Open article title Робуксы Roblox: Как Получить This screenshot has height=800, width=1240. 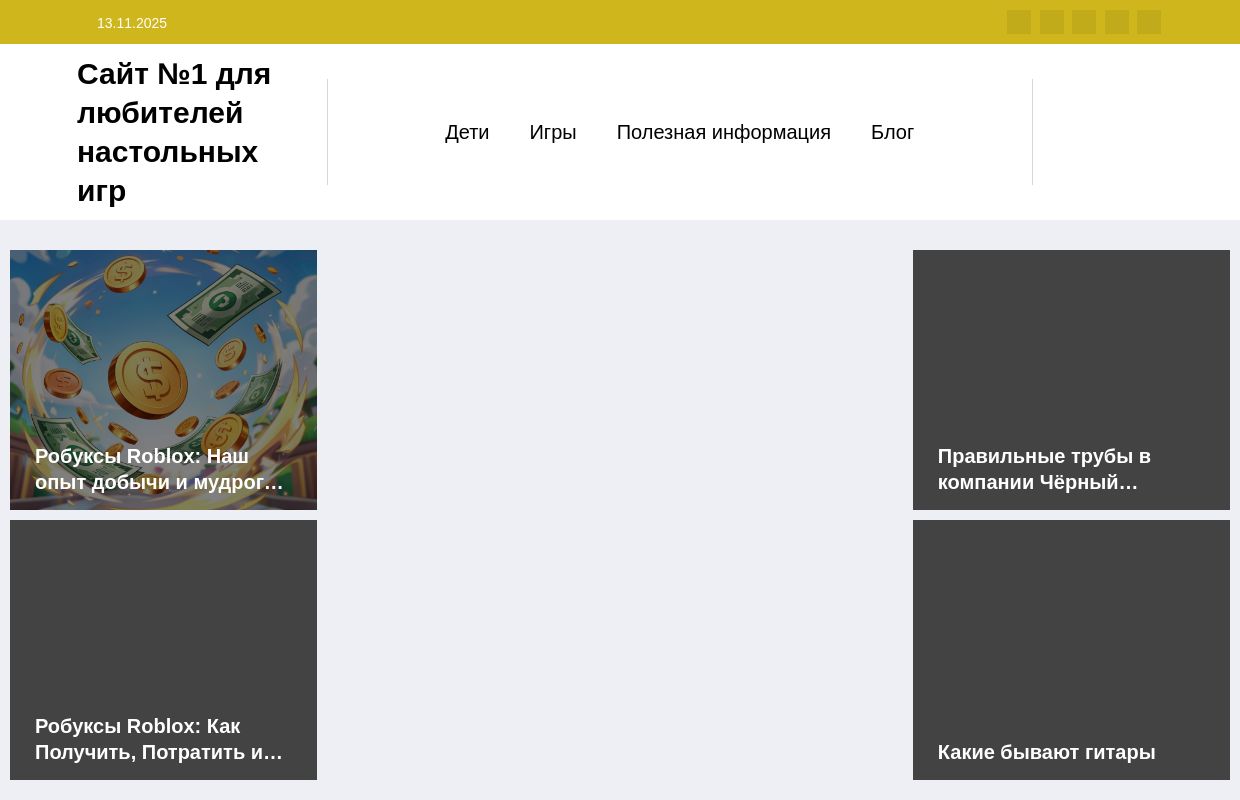(x=159, y=739)
